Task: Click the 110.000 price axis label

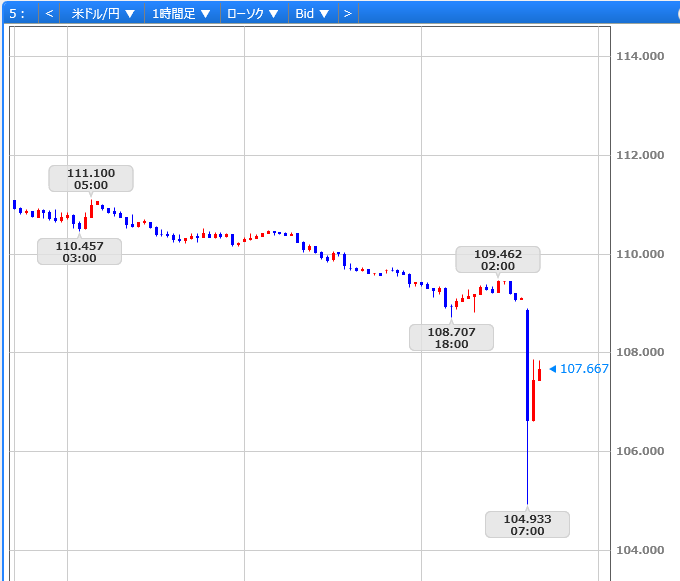Action: 640,254
